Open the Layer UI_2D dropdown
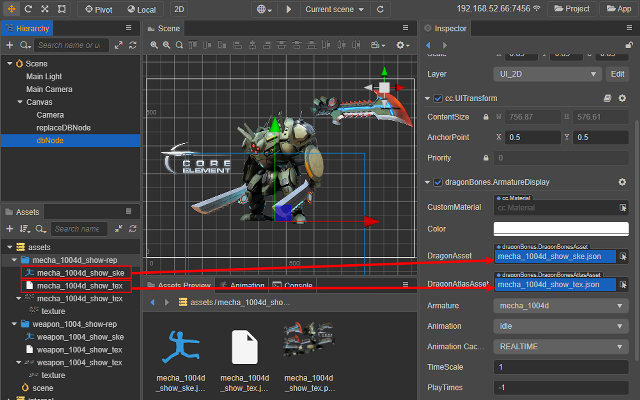 (x=547, y=74)
